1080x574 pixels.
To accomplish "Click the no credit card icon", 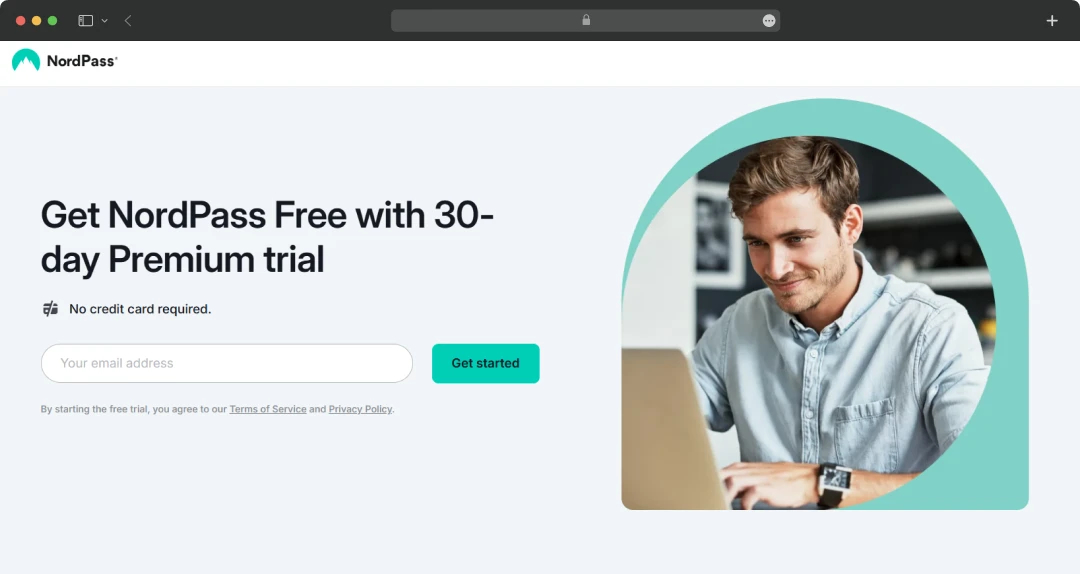I will (50, 309).
